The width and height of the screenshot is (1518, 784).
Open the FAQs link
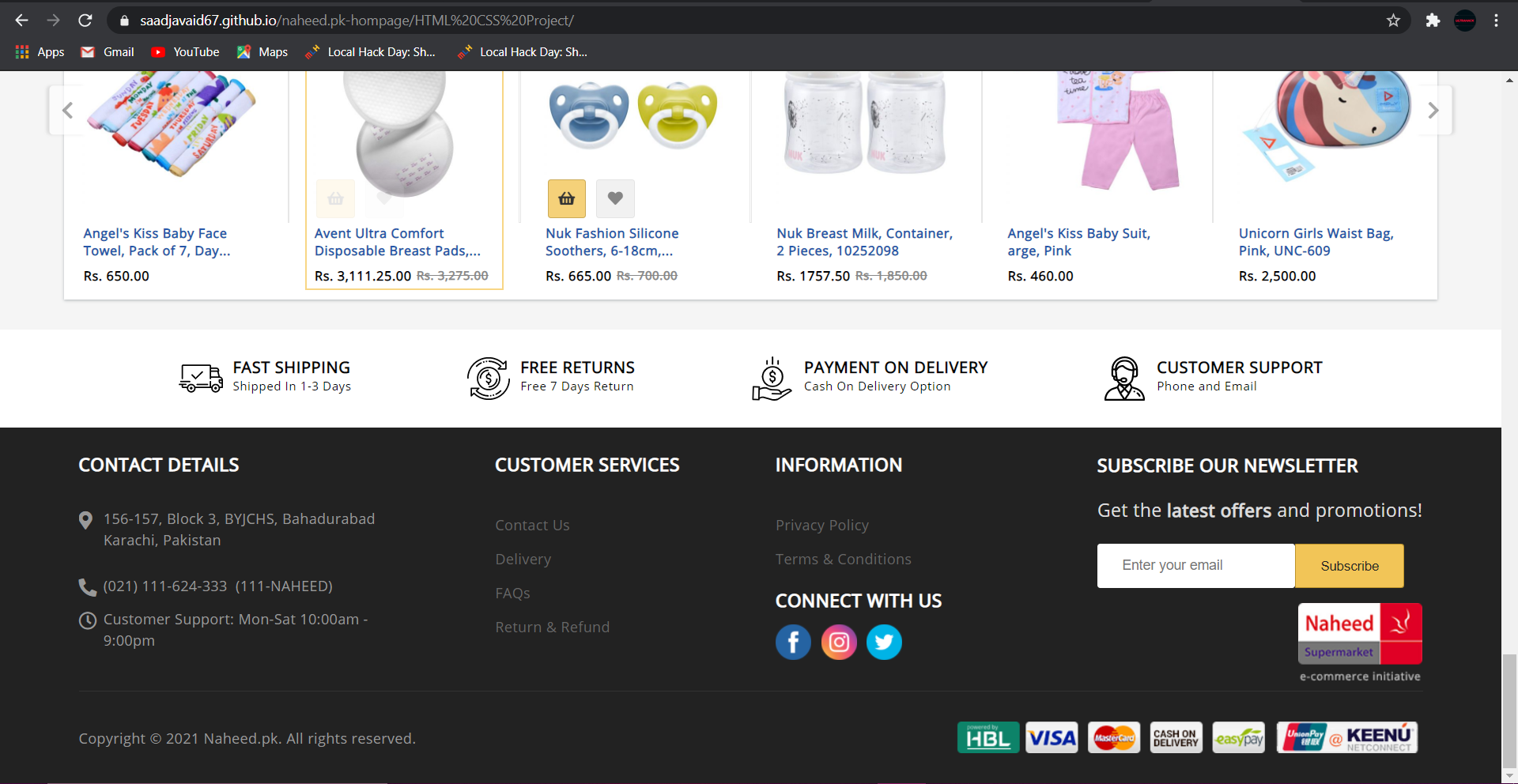click(512, 593)
